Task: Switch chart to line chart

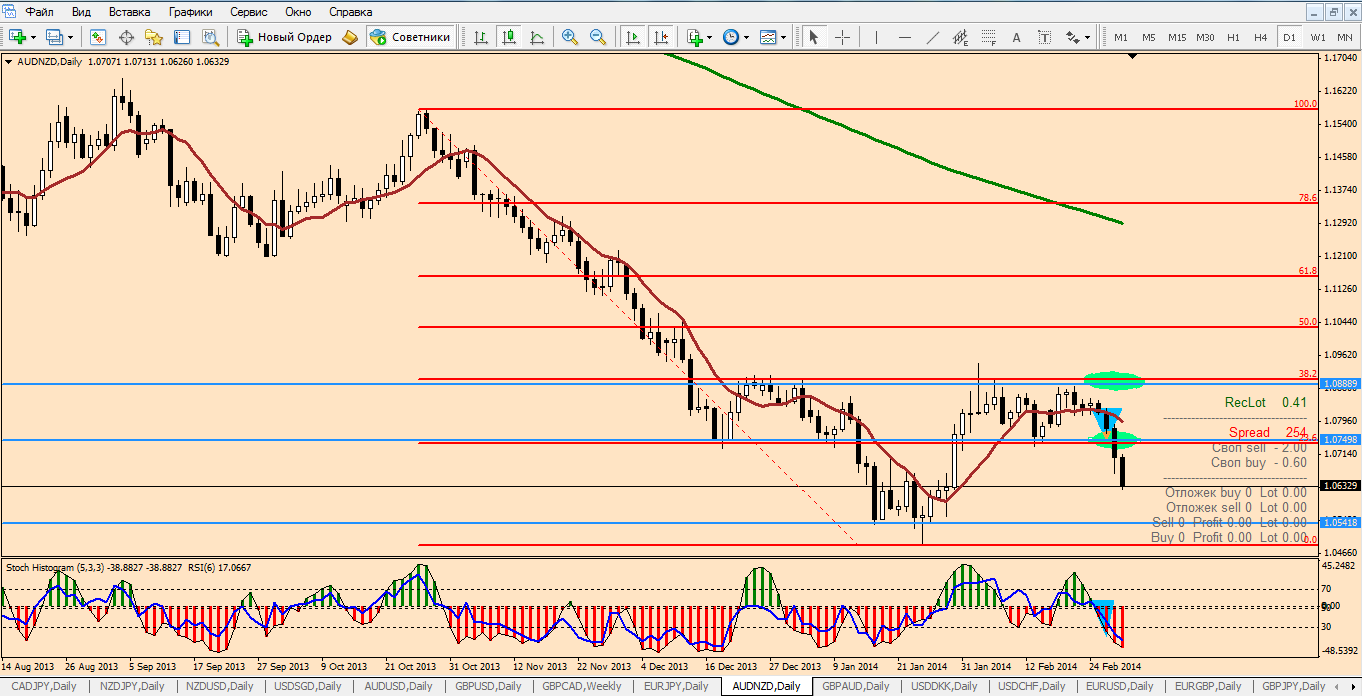Action: 537,37
